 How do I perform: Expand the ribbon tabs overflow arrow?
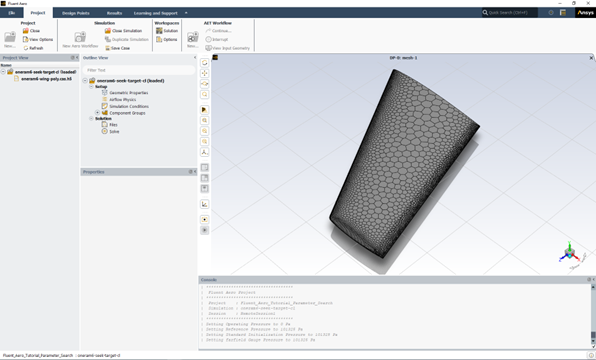tap(186, 13)
